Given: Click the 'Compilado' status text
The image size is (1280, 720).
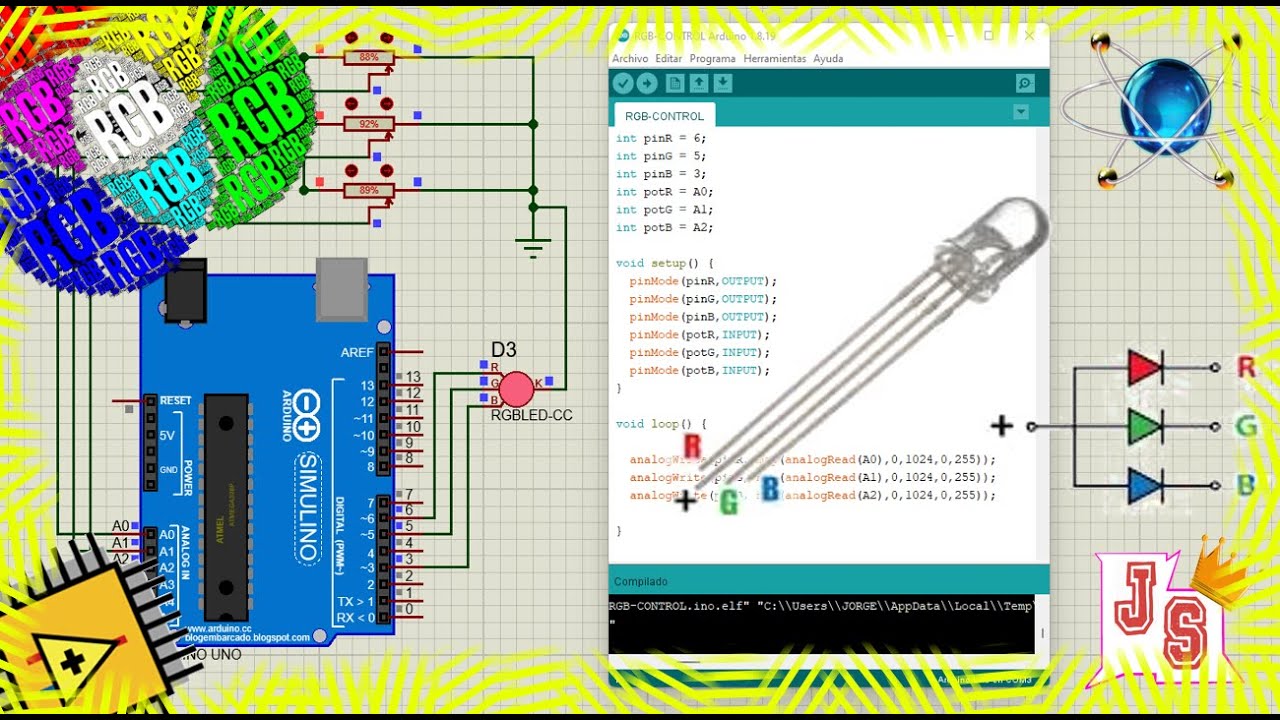Looking at the screenshot, I should 641,582.
